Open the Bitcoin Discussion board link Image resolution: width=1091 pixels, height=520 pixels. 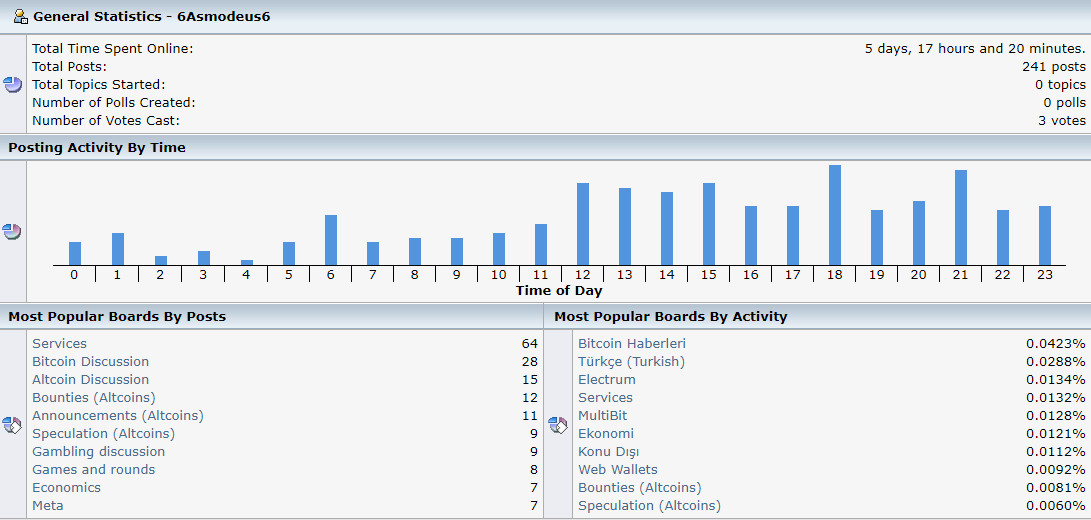coord(90,361)
